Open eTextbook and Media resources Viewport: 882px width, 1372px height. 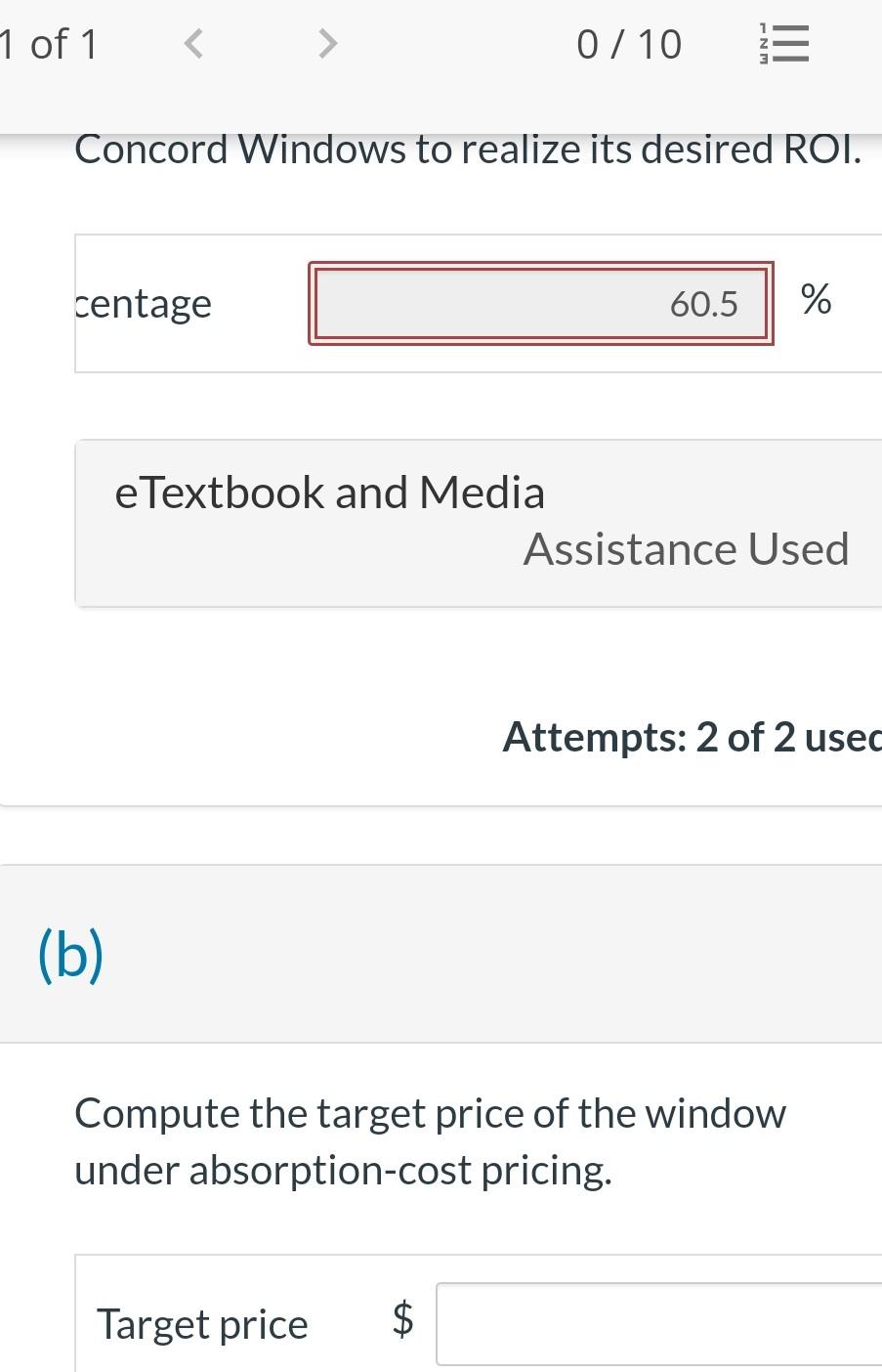(330, 492)
